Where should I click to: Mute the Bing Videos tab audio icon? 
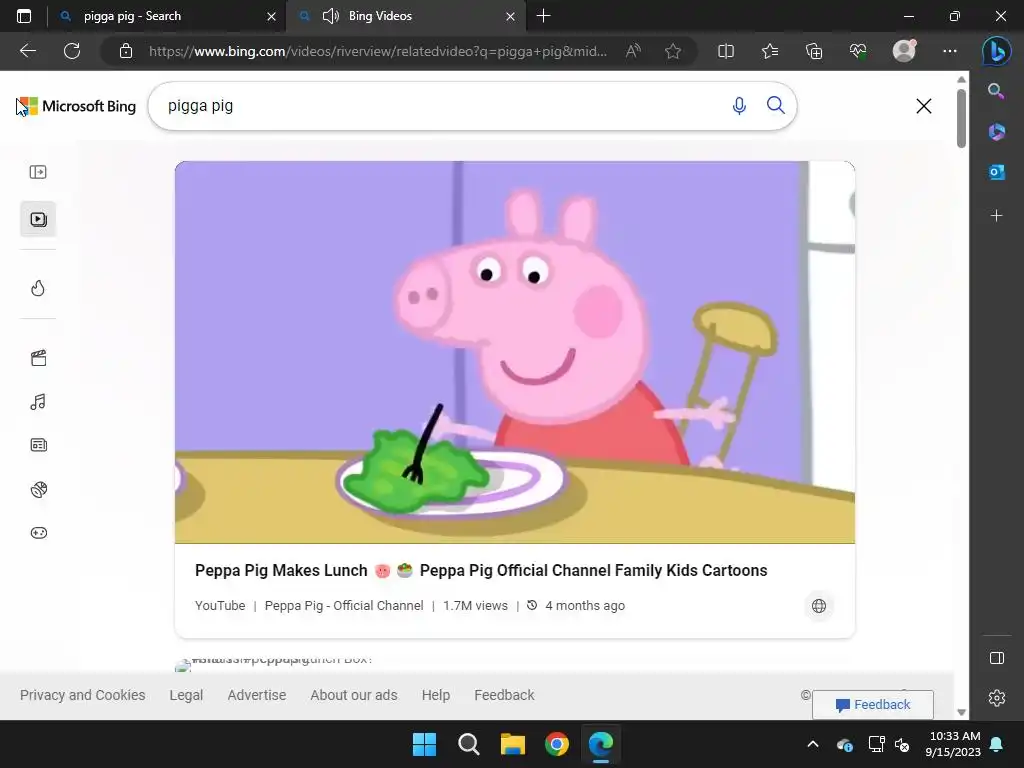pos(331,16)
